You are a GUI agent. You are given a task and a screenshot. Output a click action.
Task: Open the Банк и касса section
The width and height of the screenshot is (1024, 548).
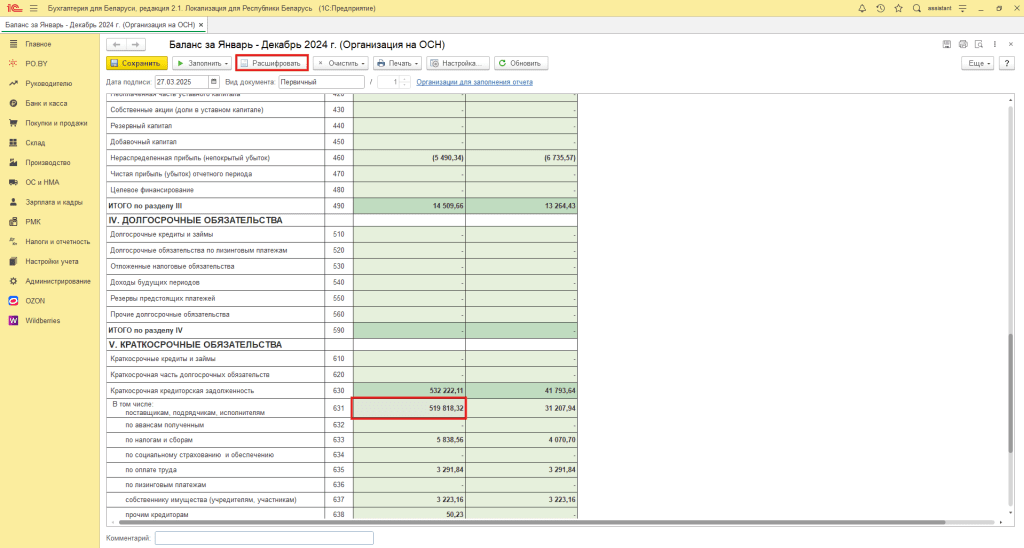pos(46,103)
